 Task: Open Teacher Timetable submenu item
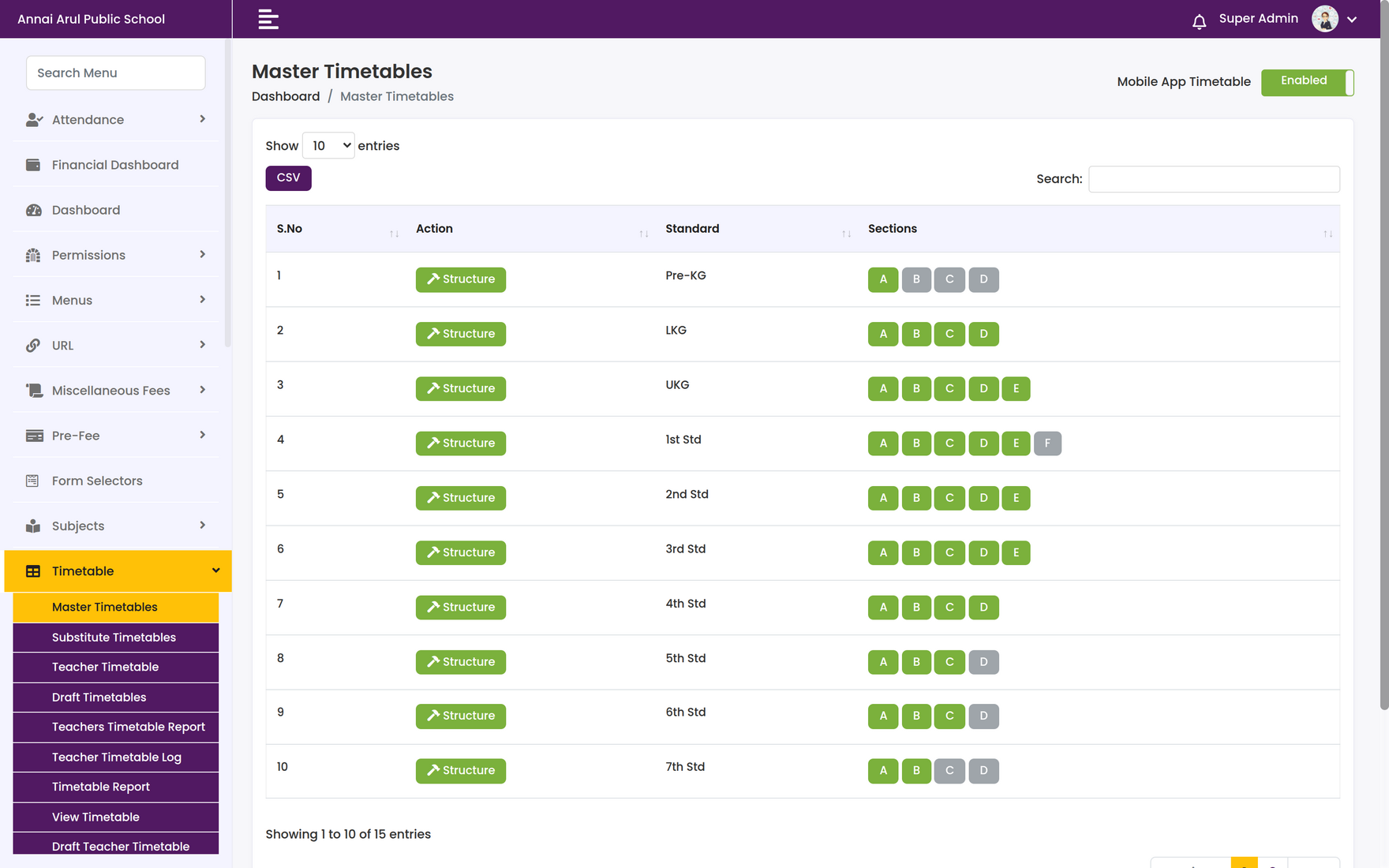(116, 667)
